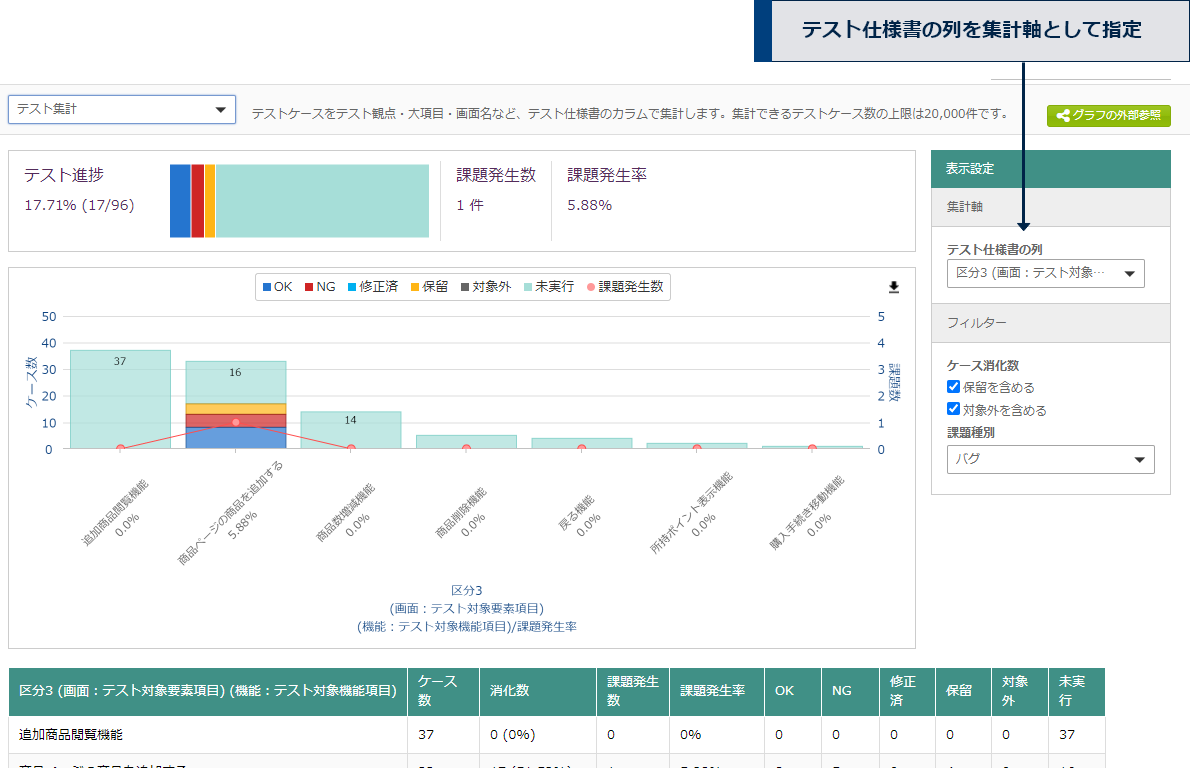The image size is (1190, 768).
Task: Click the 追加商品閲覧機能 bar labeled 37
Action: click(x=120, y=399)
